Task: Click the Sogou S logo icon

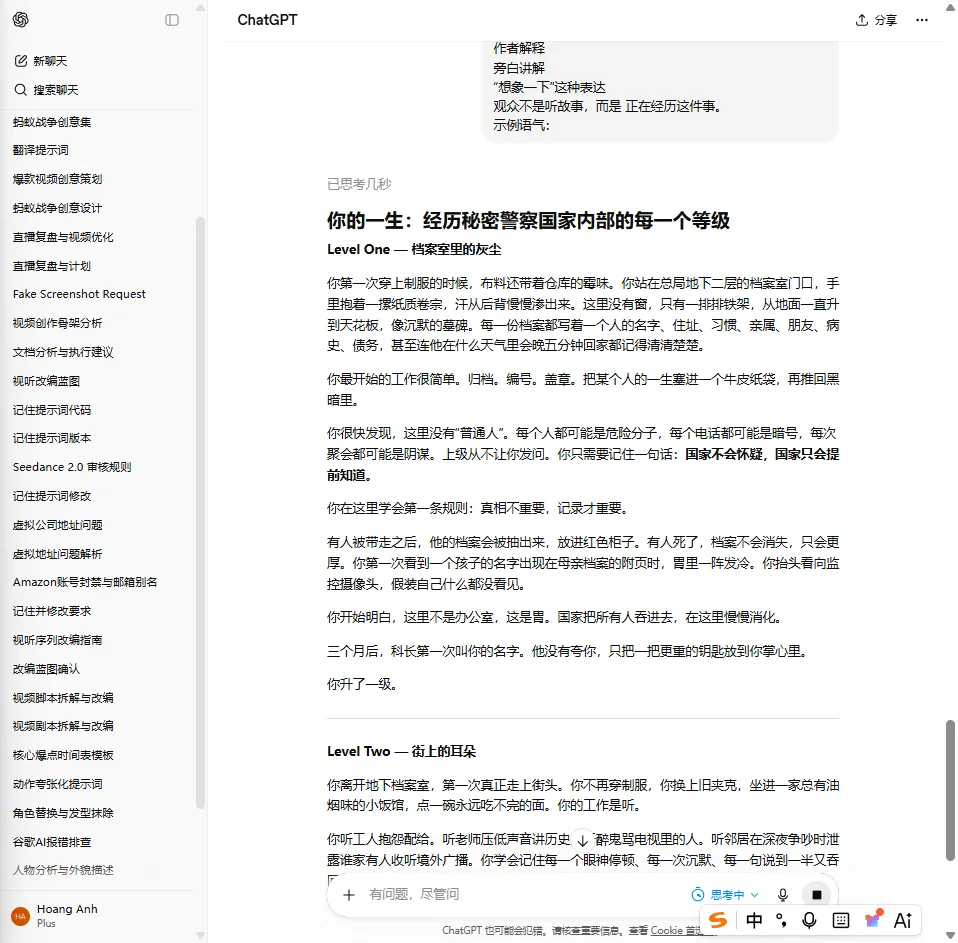Action: click(718, 920)
